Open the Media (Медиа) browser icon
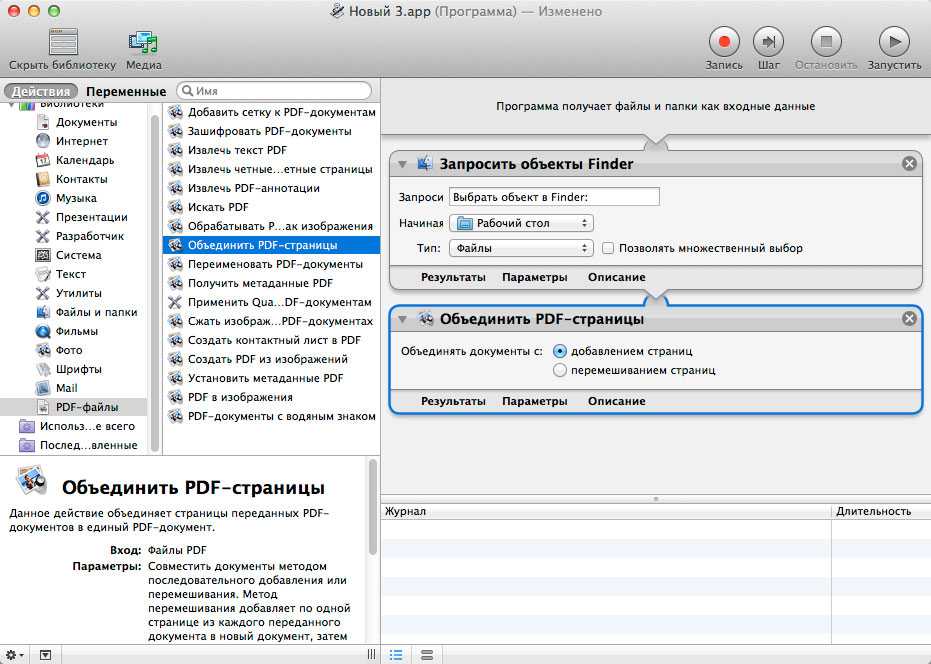Screen dimensions: 931x664 point(144,42)
